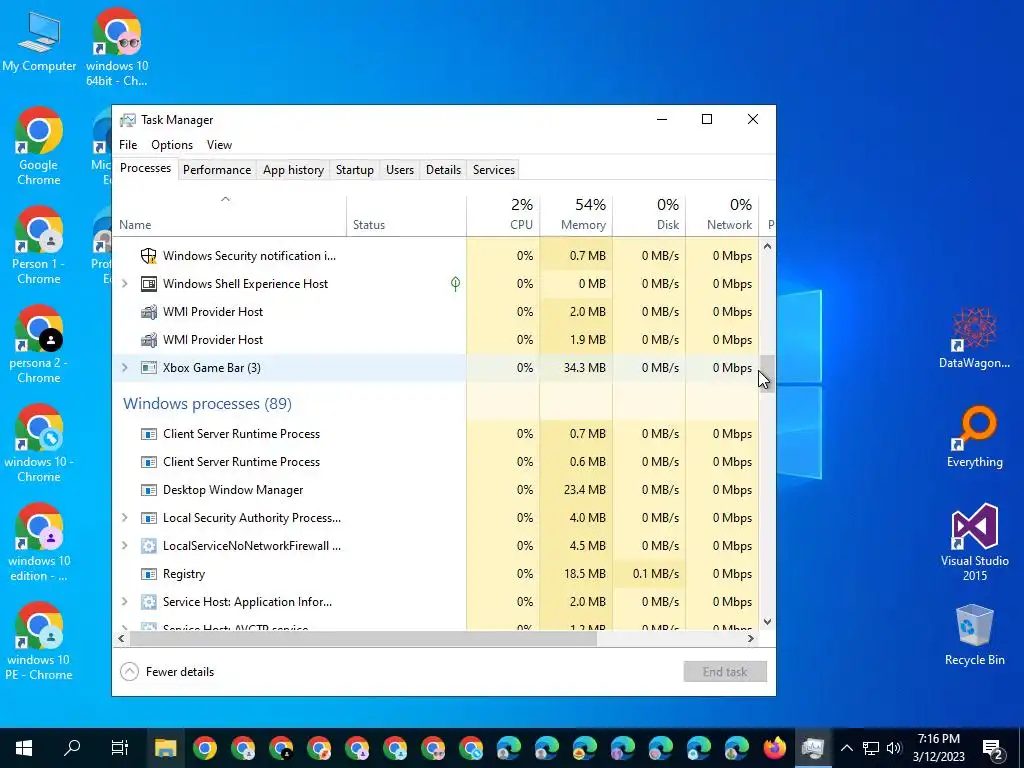
Task: Sort by the CPU column header
Action: pyautogui.click(x=504, y=216)
